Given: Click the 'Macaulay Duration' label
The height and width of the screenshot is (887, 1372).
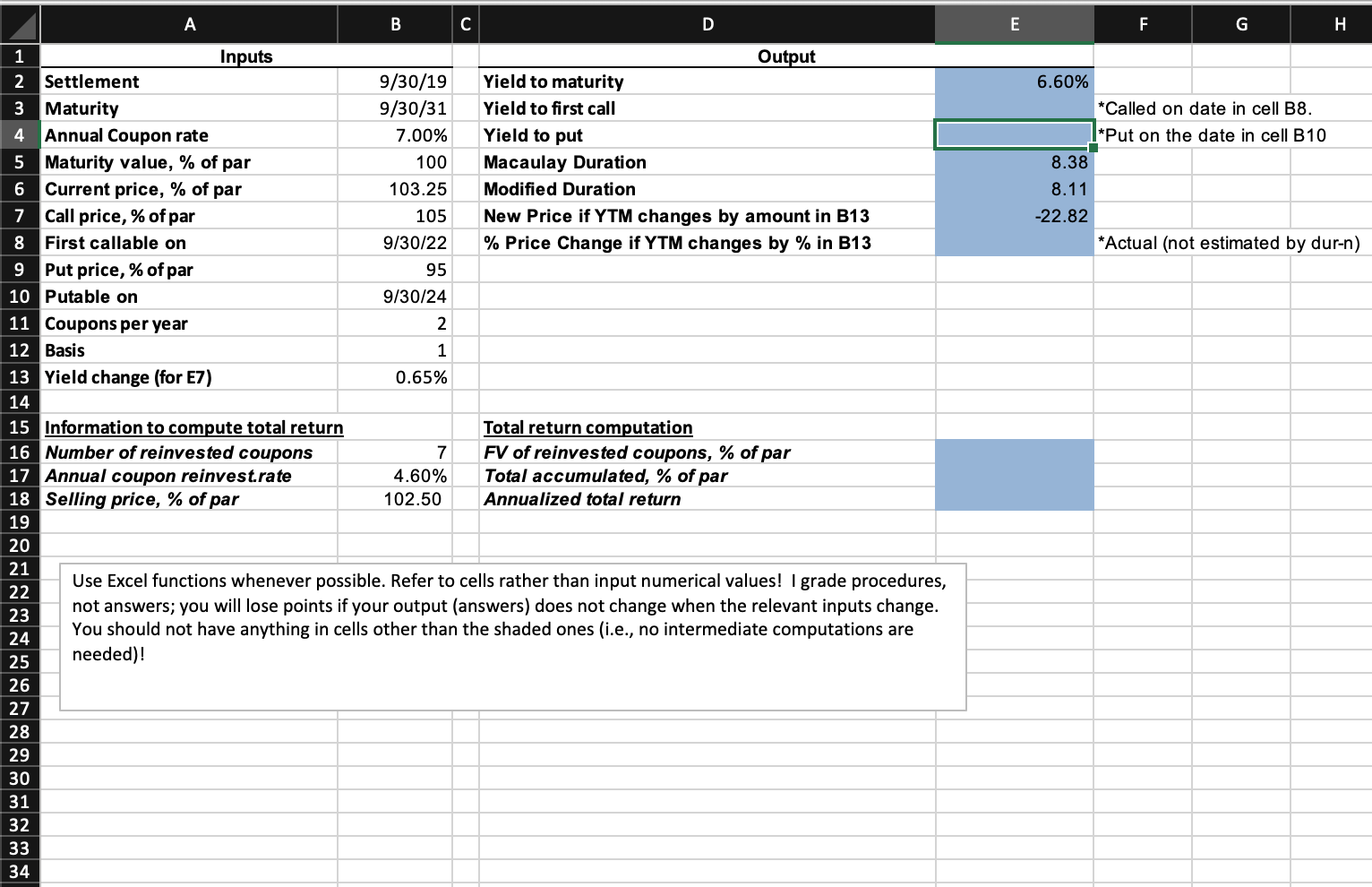Looking at the screenshot, I should point(565,162).
